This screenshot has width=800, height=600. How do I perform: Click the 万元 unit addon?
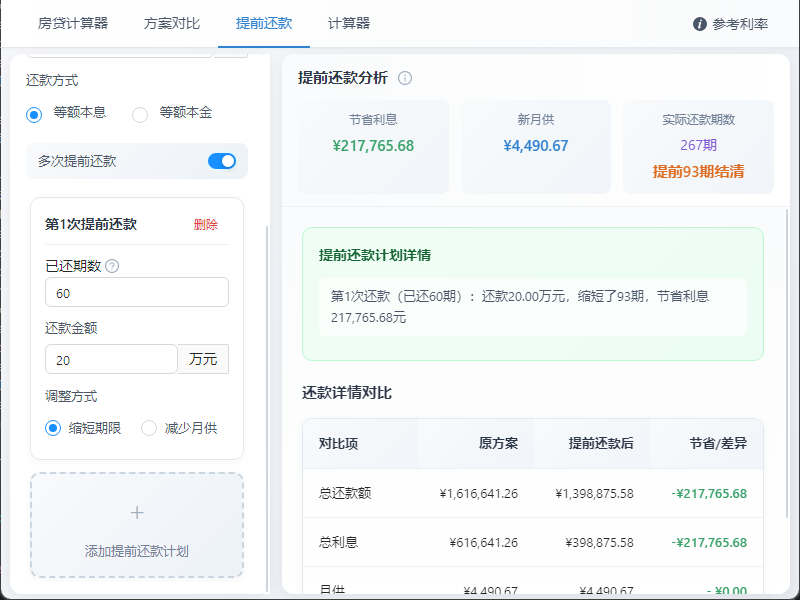(203, 360)
